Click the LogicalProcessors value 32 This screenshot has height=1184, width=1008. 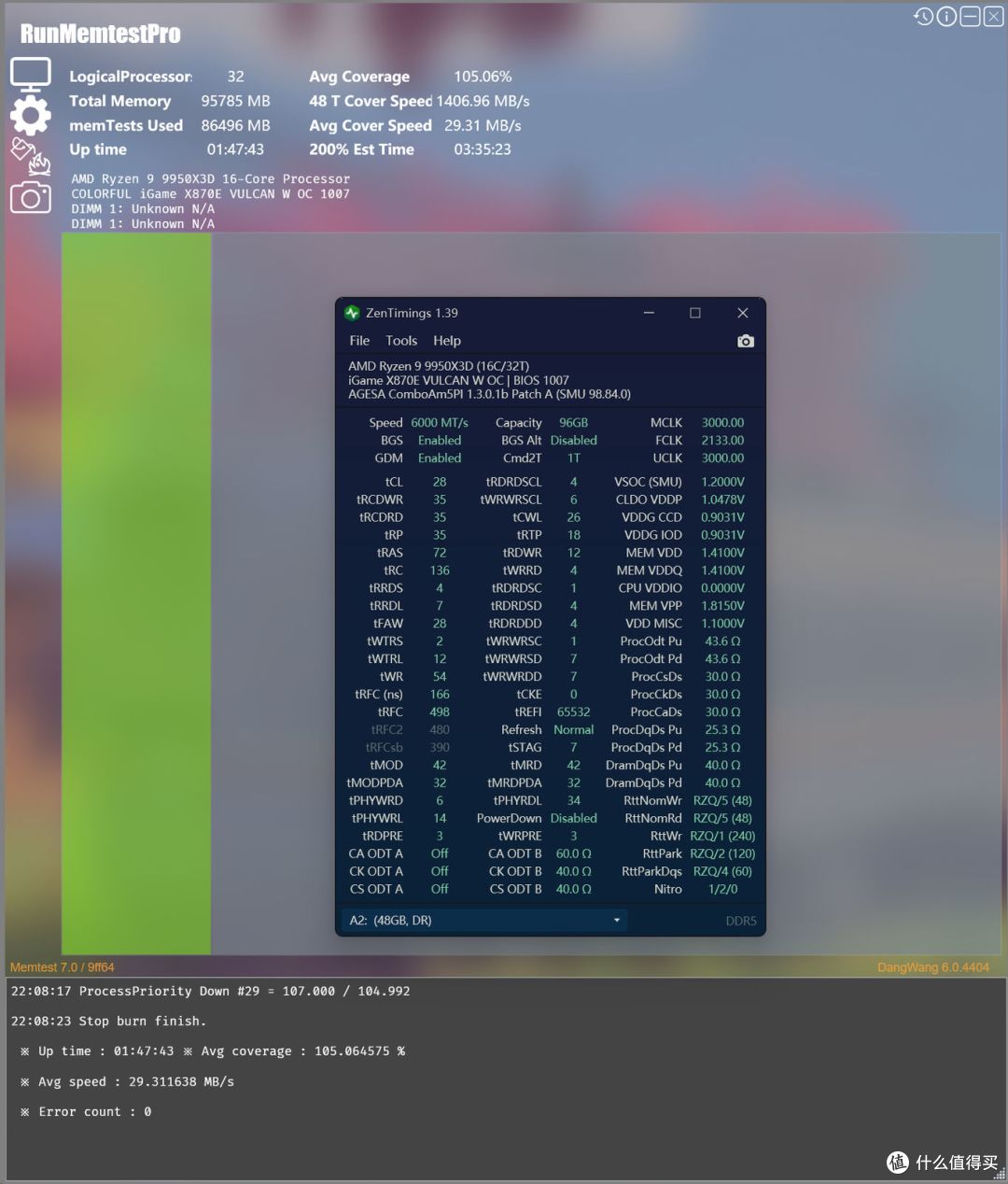point(235,77)
